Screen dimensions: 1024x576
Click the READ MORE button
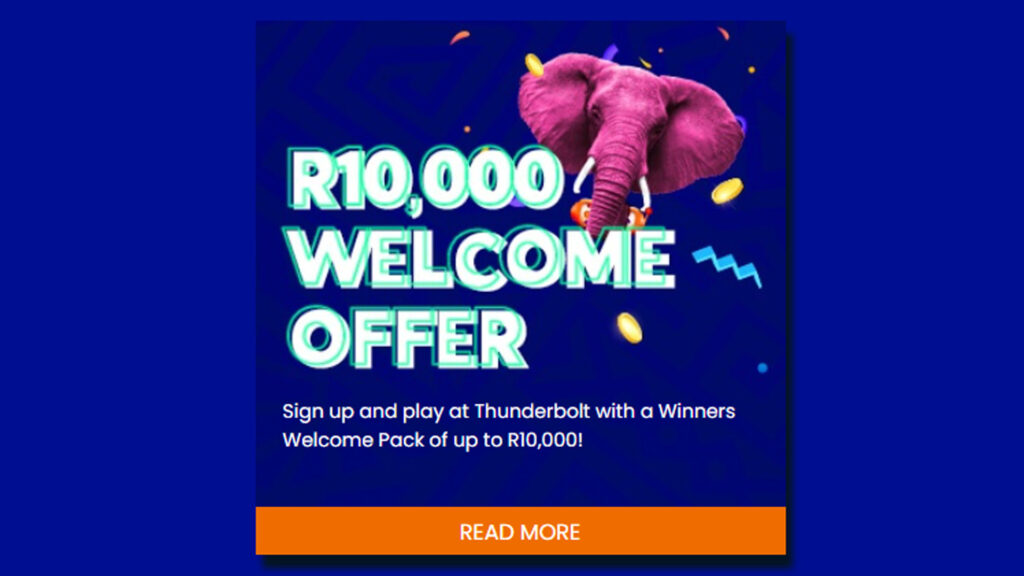point(520,531)
